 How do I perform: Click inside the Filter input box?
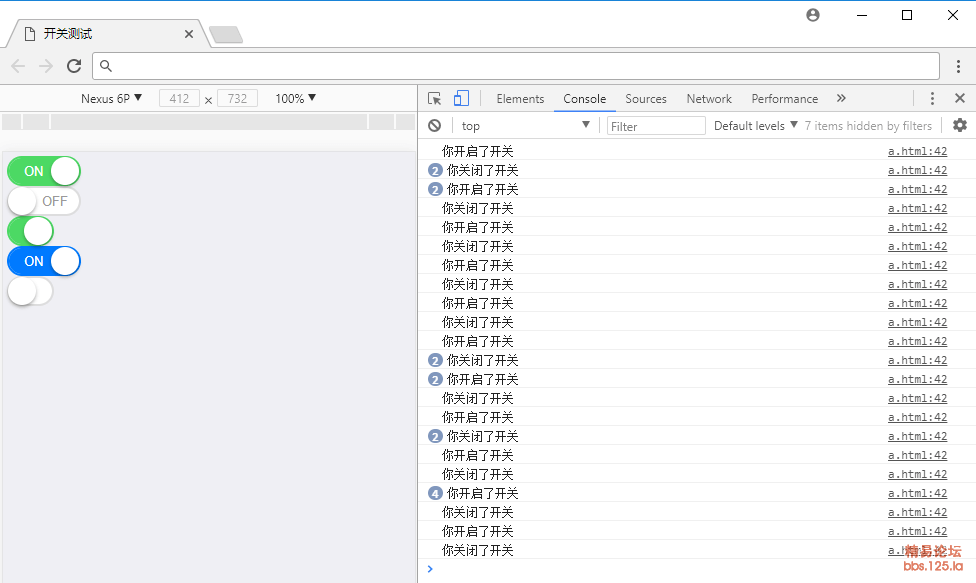click(x=656, y=125)
